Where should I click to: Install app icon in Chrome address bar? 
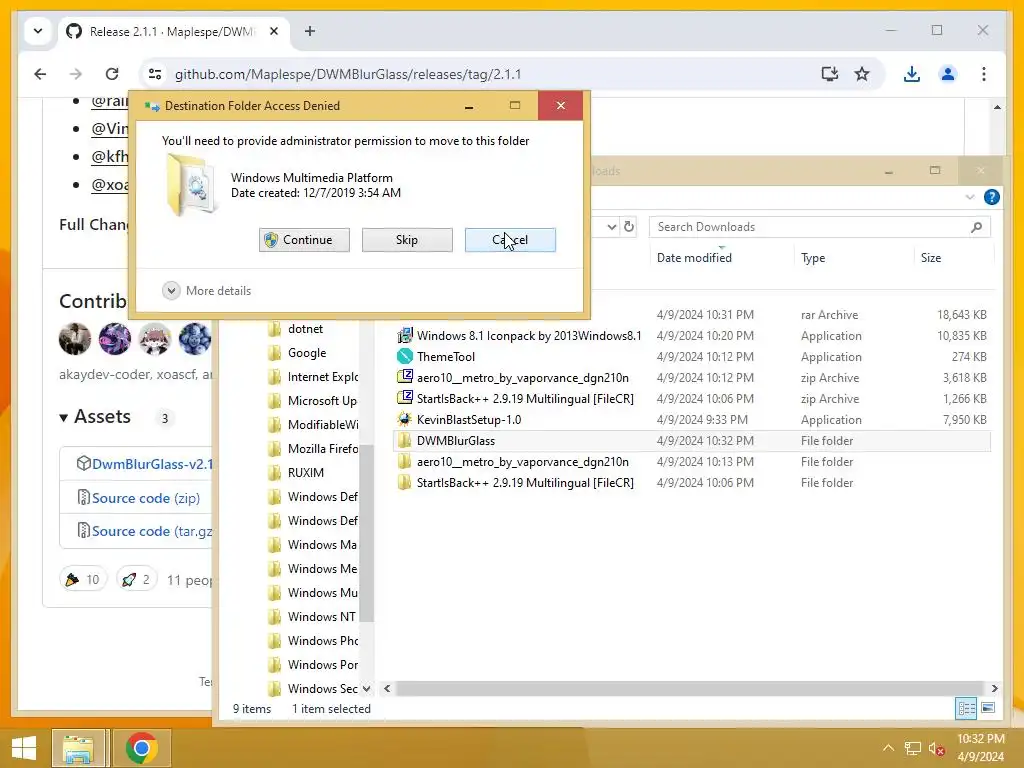[829, 74]
